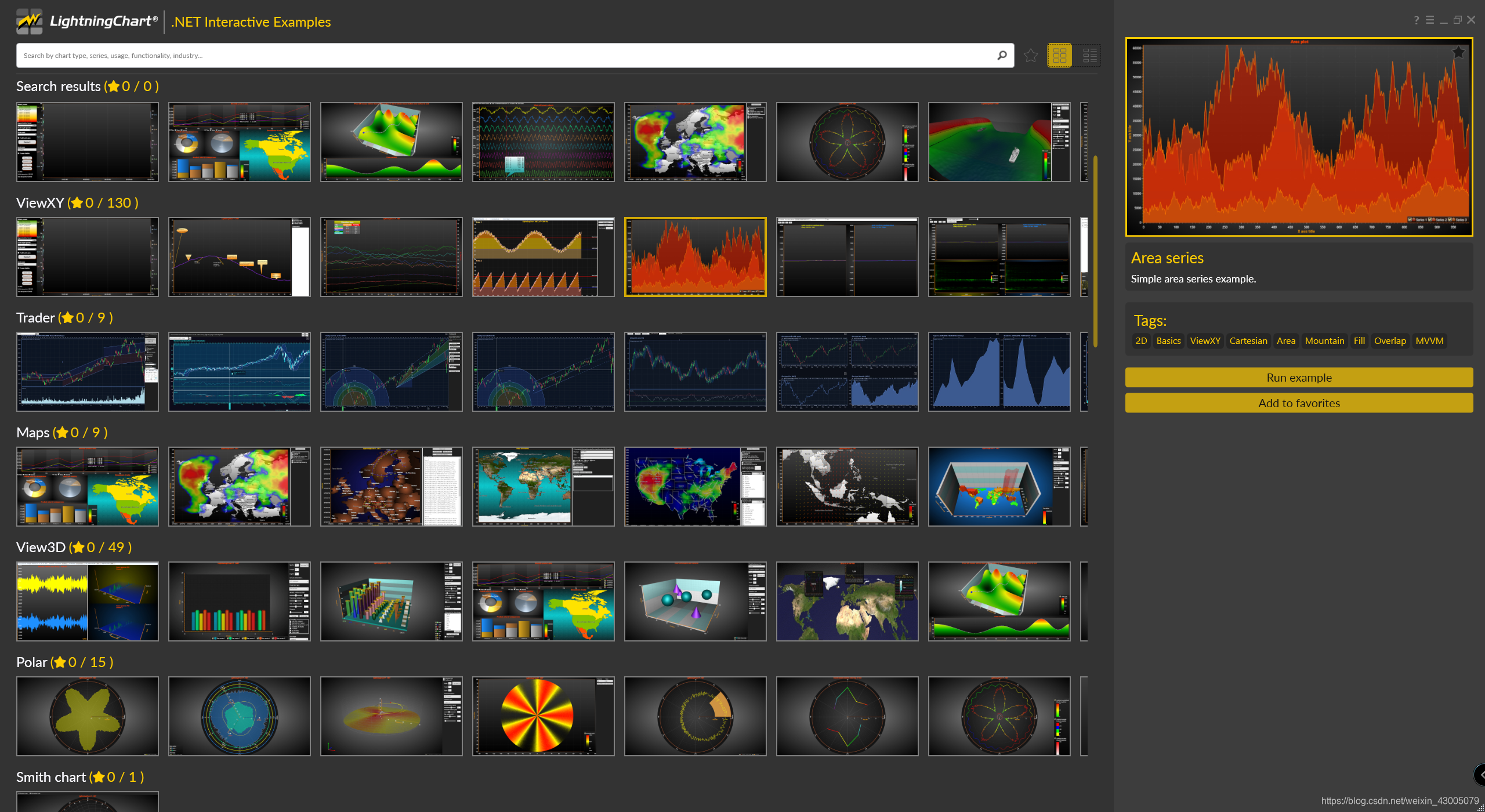Viewport: 1485px width, 812px height.
Task: Select the 3D spheres and cones thumbnail
Action: click(x=696, y=601)
